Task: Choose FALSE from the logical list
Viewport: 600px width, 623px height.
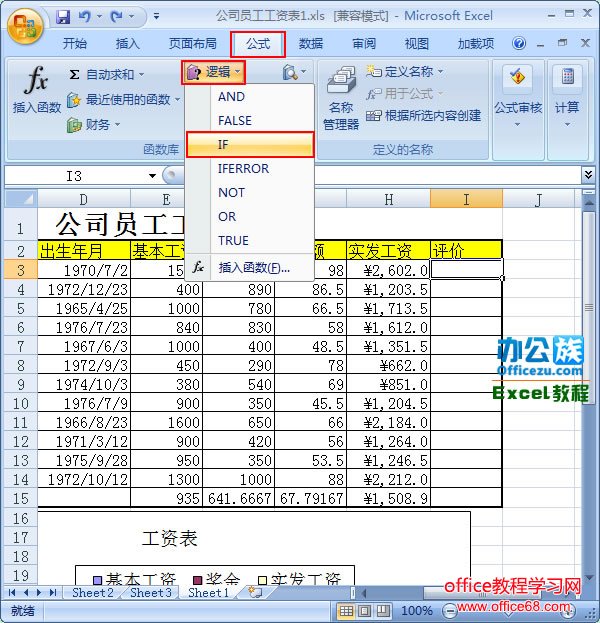Action: tap(250, 120)
